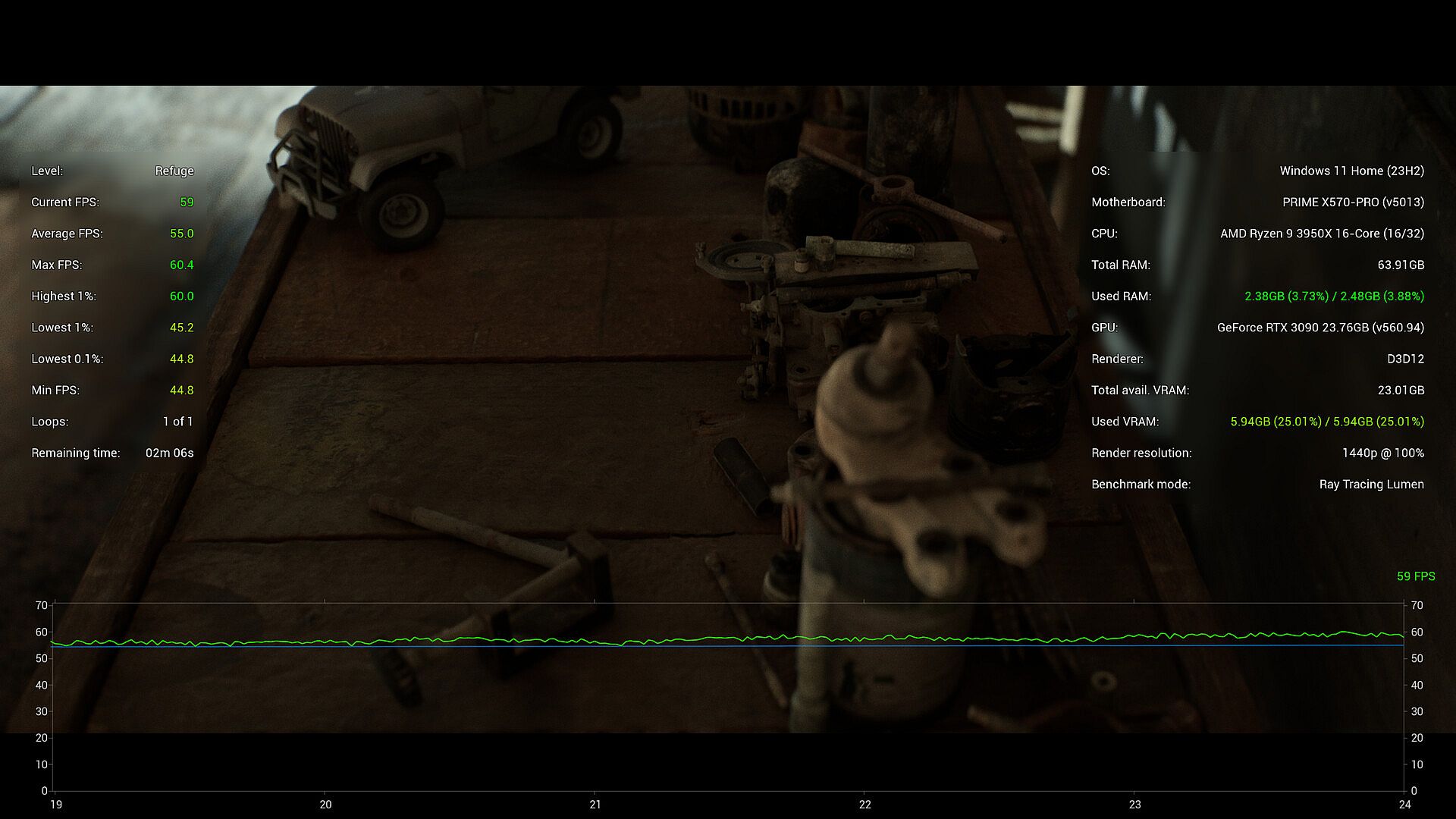Click the D3D12 renderer value
Viewport: 1456px width, 819px height.
pyautogui.click(x=1405, y=359)
